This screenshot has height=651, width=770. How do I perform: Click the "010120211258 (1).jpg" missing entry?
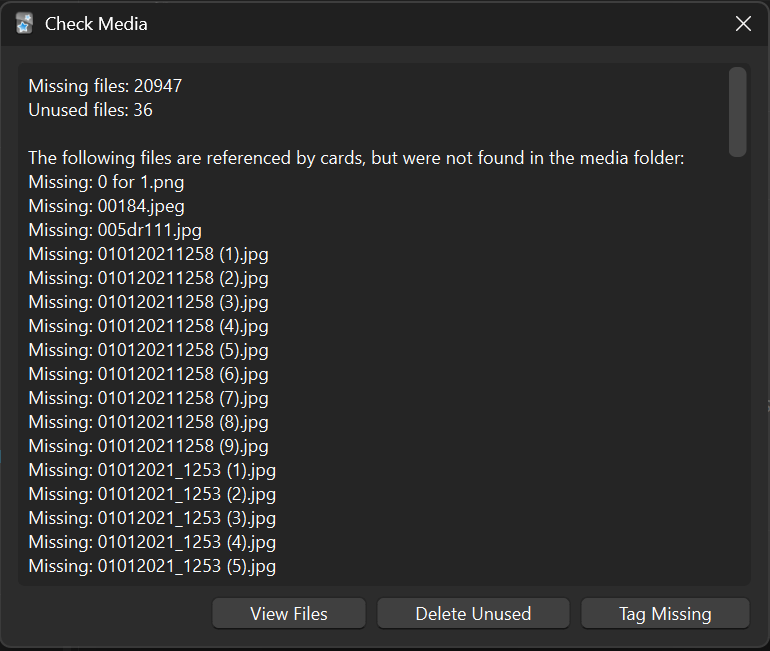point(148,254)
